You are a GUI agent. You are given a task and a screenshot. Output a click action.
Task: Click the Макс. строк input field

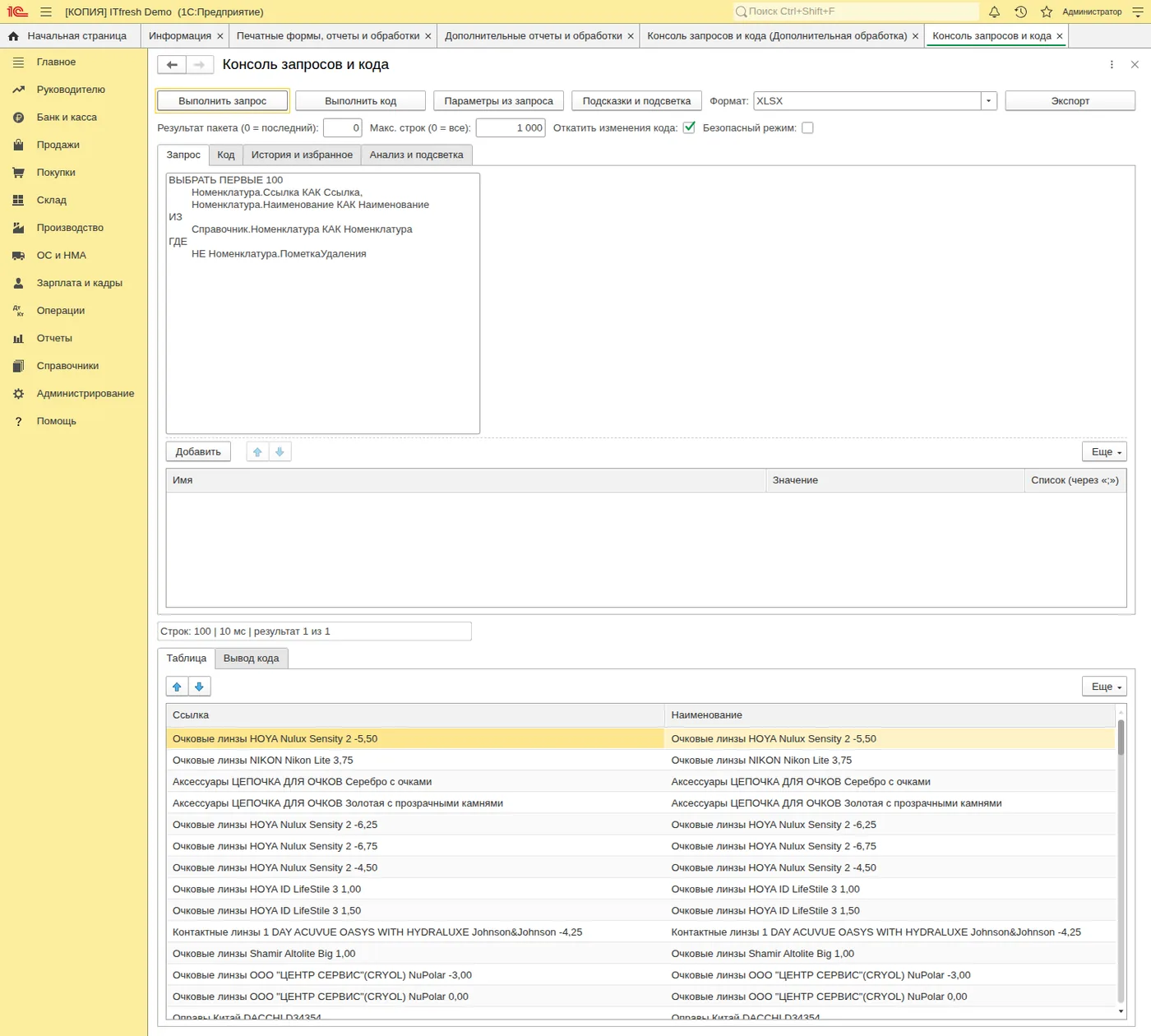pyautogui.click(x=510, y=127)
